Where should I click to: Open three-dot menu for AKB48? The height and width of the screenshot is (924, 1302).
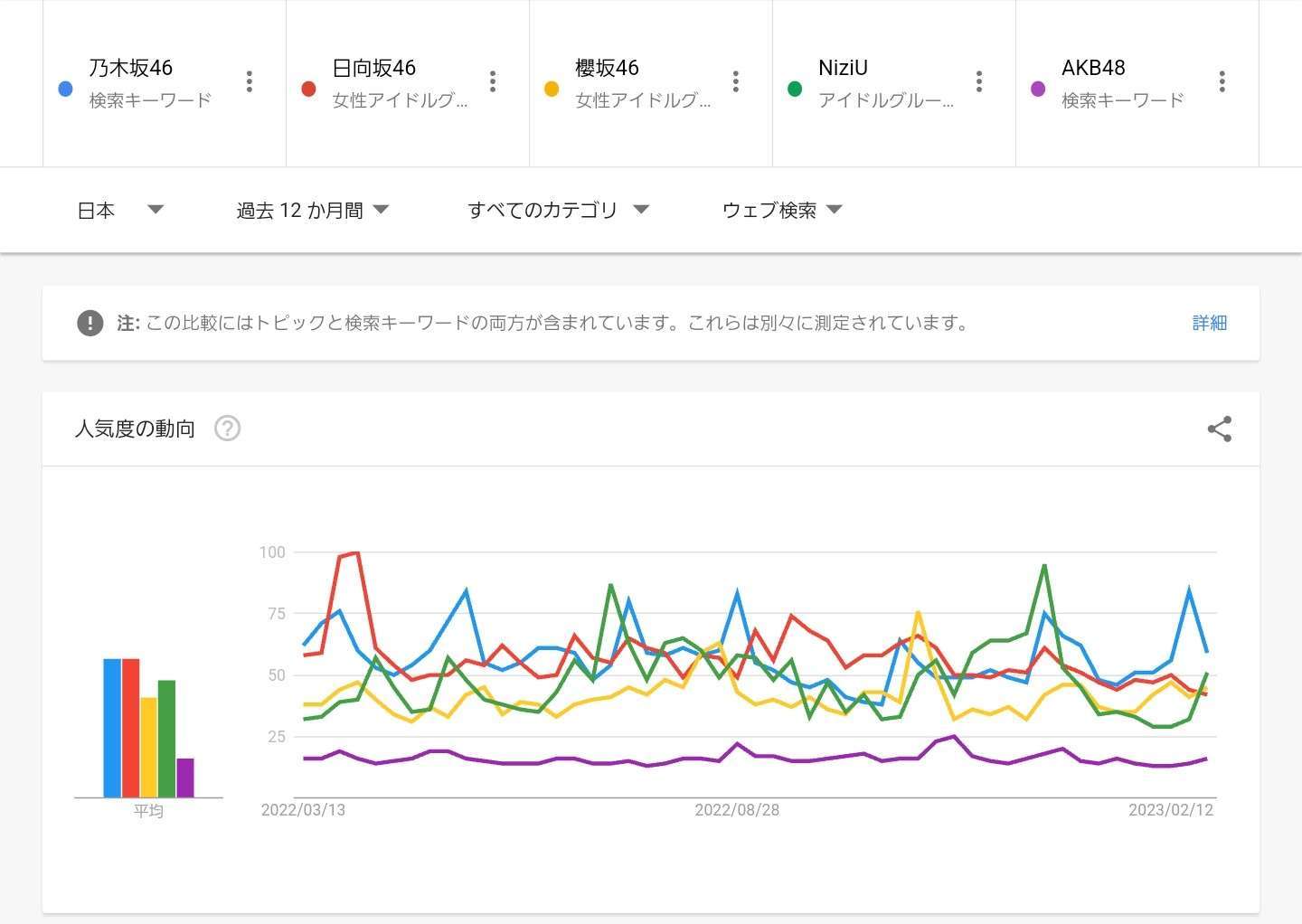tap(1222, 81)
